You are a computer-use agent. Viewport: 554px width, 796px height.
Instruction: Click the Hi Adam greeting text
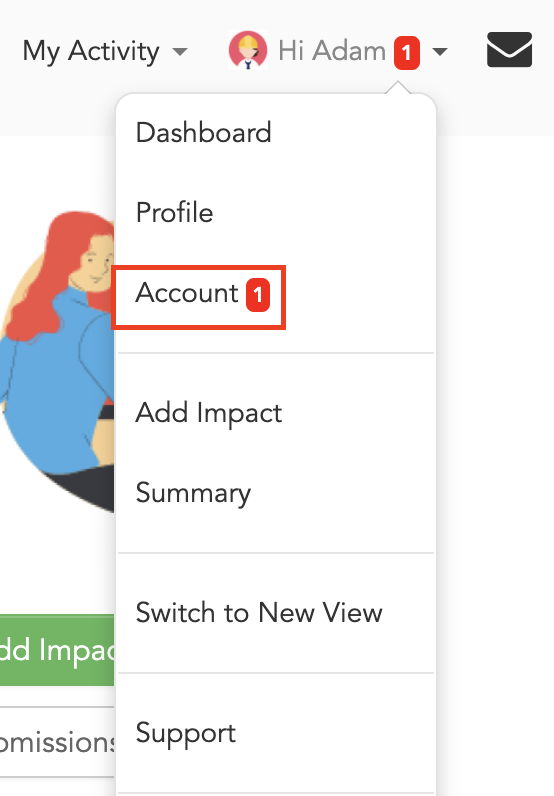pos(332,51)
